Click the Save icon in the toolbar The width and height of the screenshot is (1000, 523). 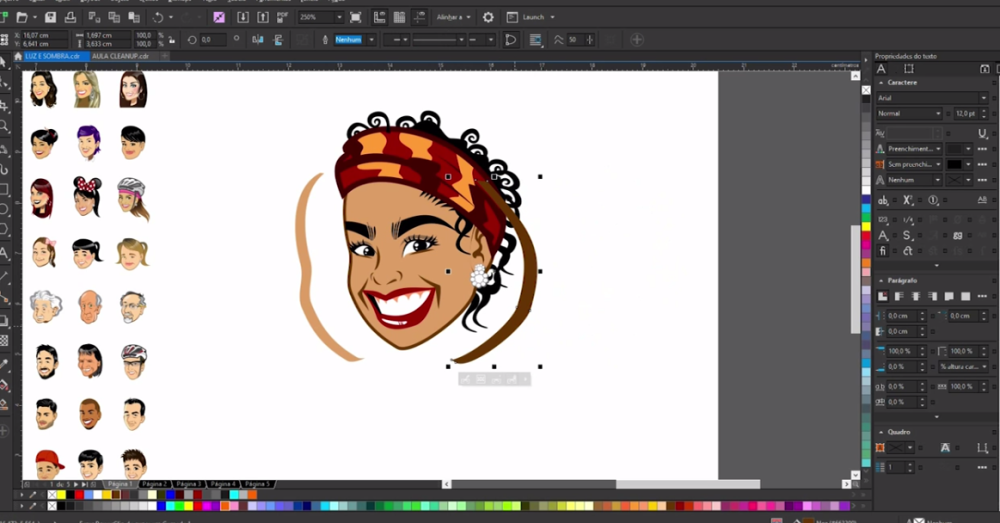click(x=50, y=17)
